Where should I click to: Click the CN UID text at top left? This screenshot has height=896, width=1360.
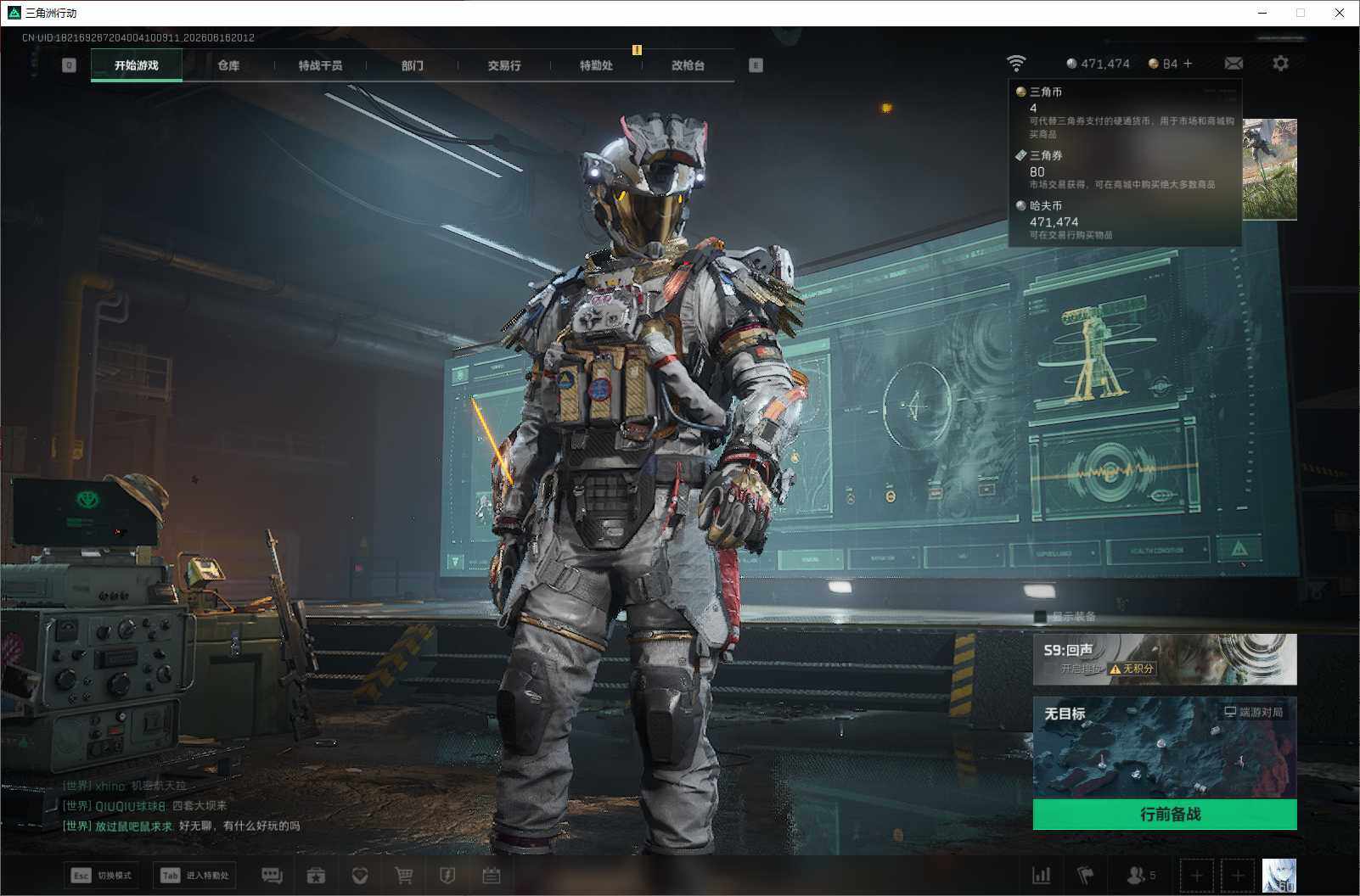click(x=138, y=37)
